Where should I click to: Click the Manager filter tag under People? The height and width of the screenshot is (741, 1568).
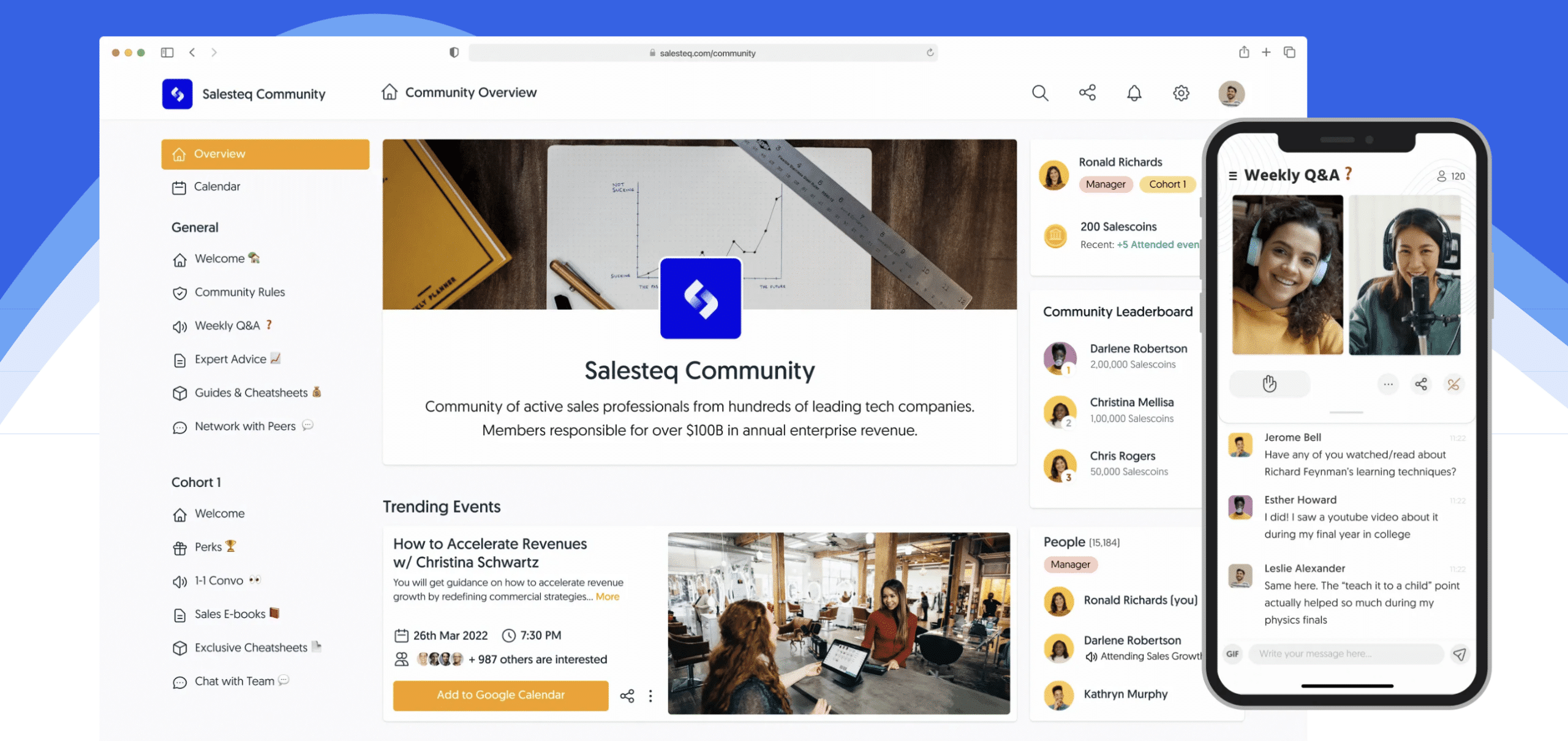(x=1071, y=565)
